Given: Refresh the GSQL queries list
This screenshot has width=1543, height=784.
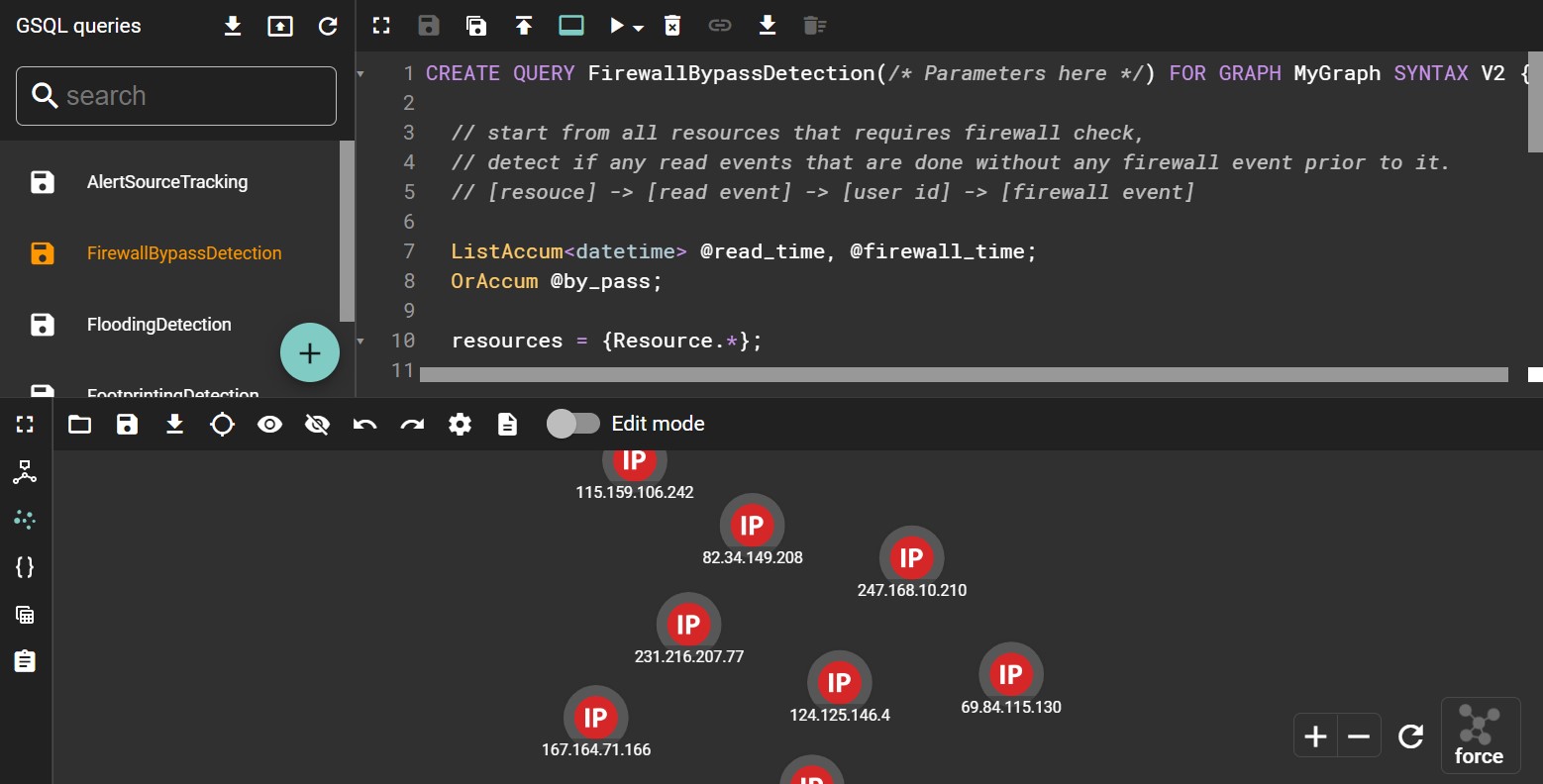Looking at the screenshot, I should (x=328, y=27).
